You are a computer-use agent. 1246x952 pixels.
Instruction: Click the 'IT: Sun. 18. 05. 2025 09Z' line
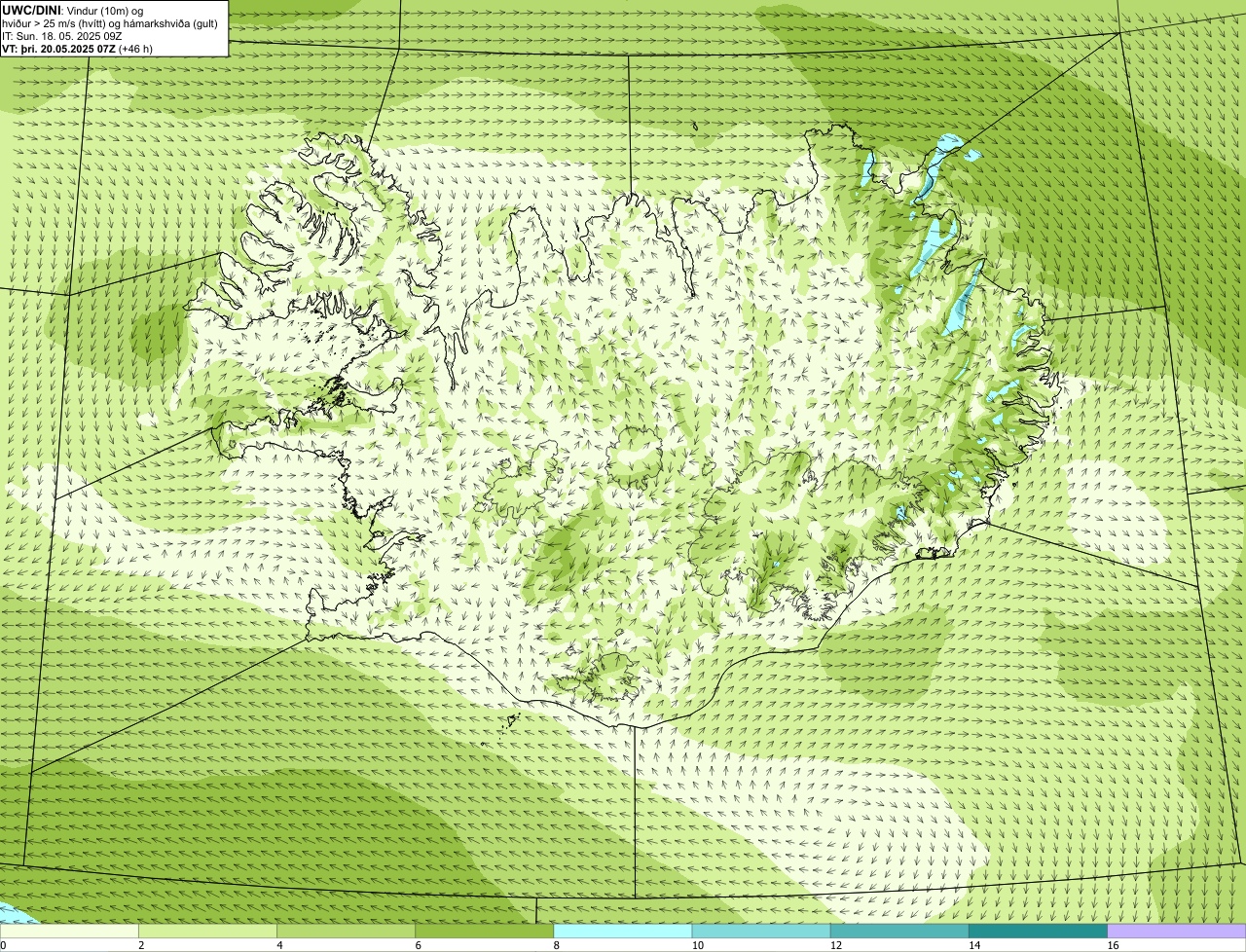pyautogui.click(x=61, y=35)
